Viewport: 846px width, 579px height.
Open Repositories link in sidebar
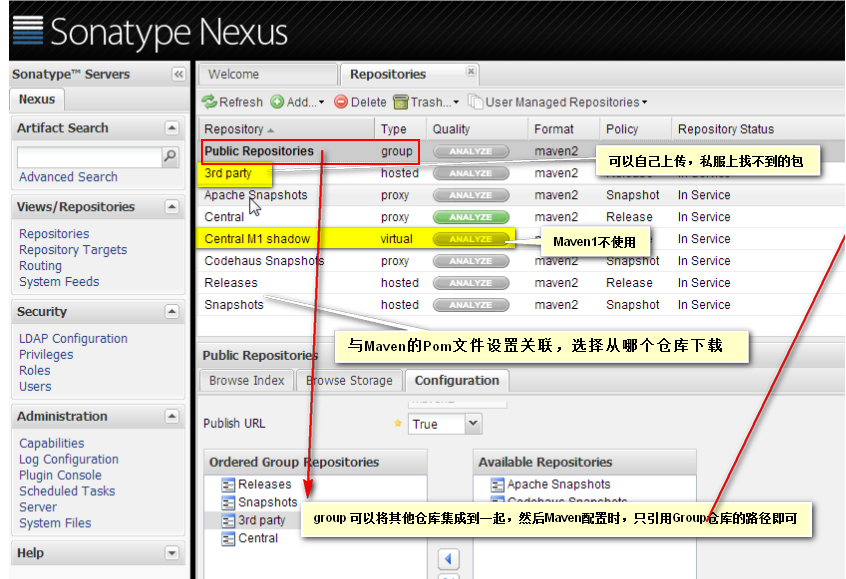(54, 234)
